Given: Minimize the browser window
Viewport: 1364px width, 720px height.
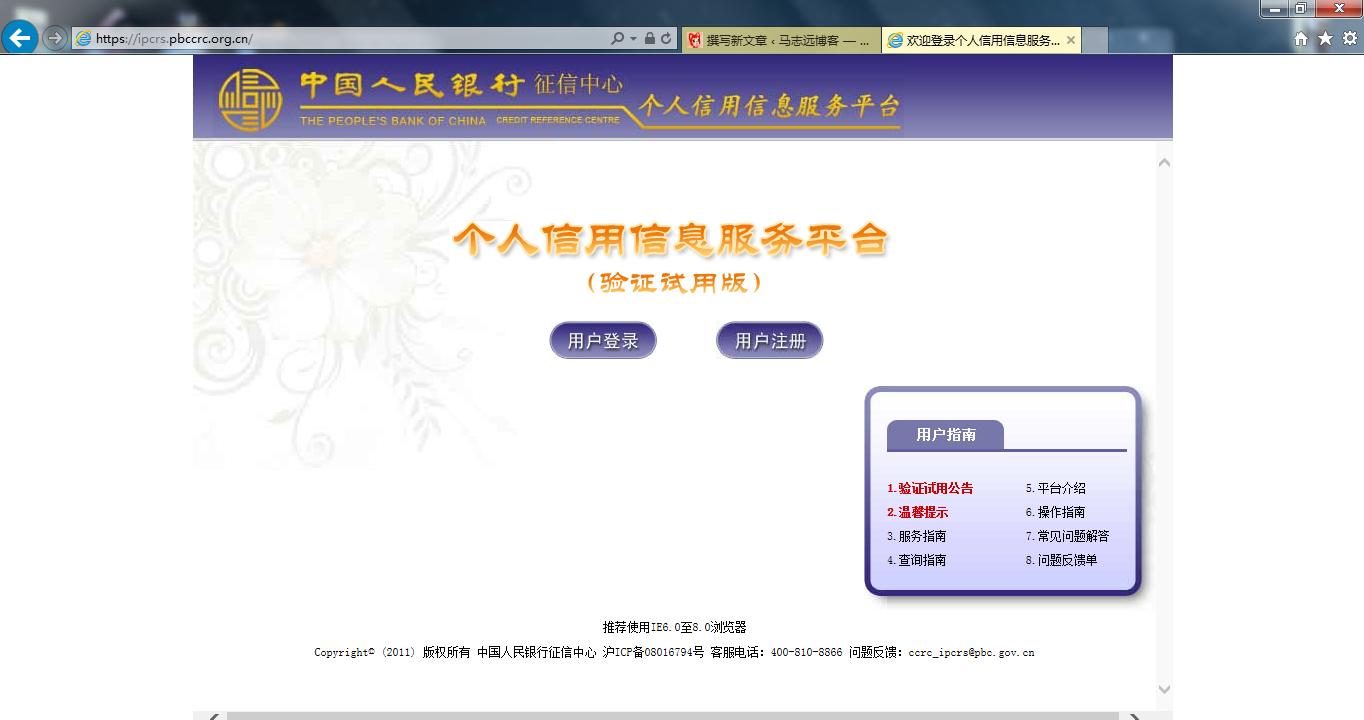Looking at the screenshot, I should 1274,9.
